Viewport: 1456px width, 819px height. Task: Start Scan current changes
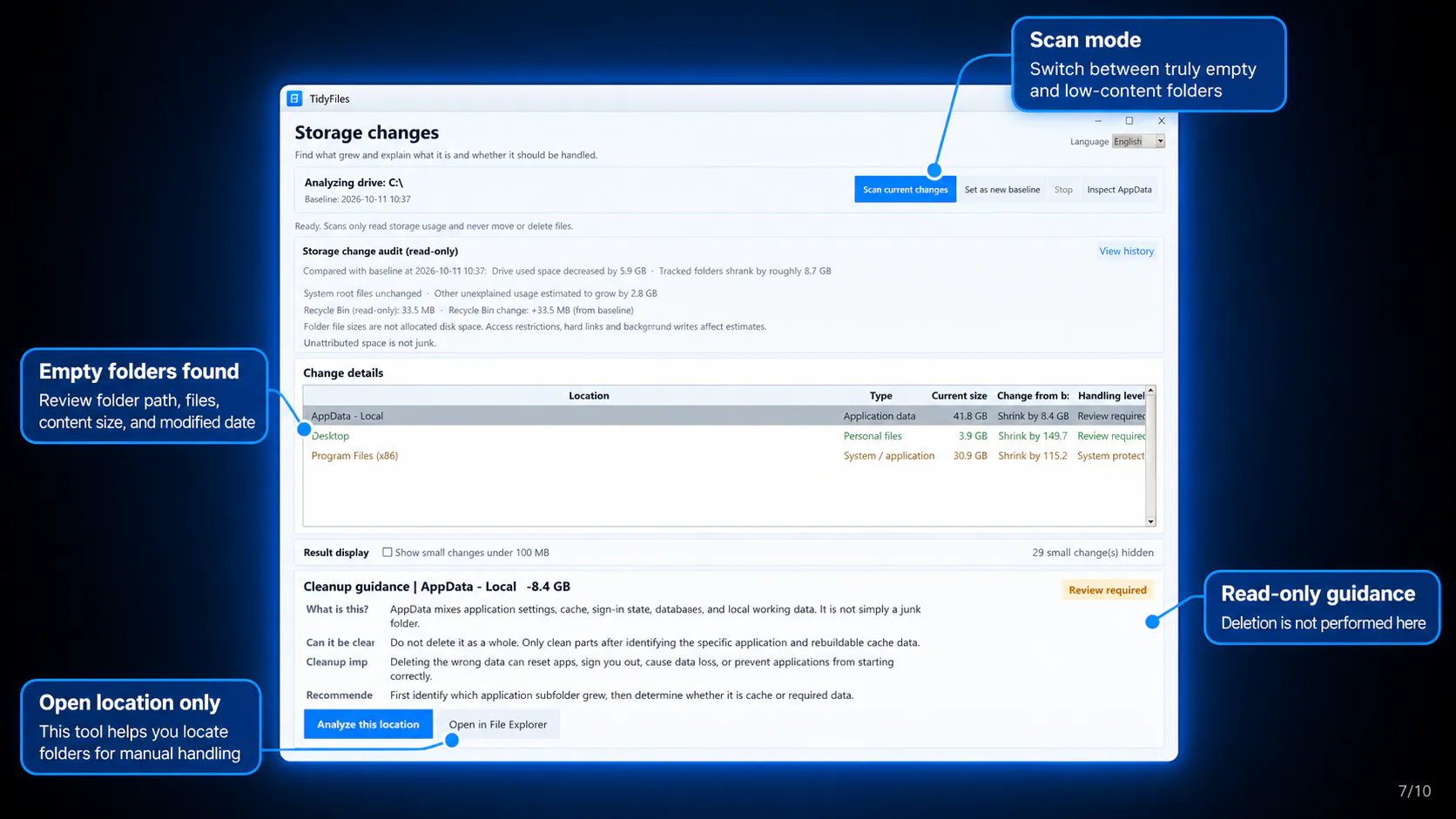click(x=905, y=189)
